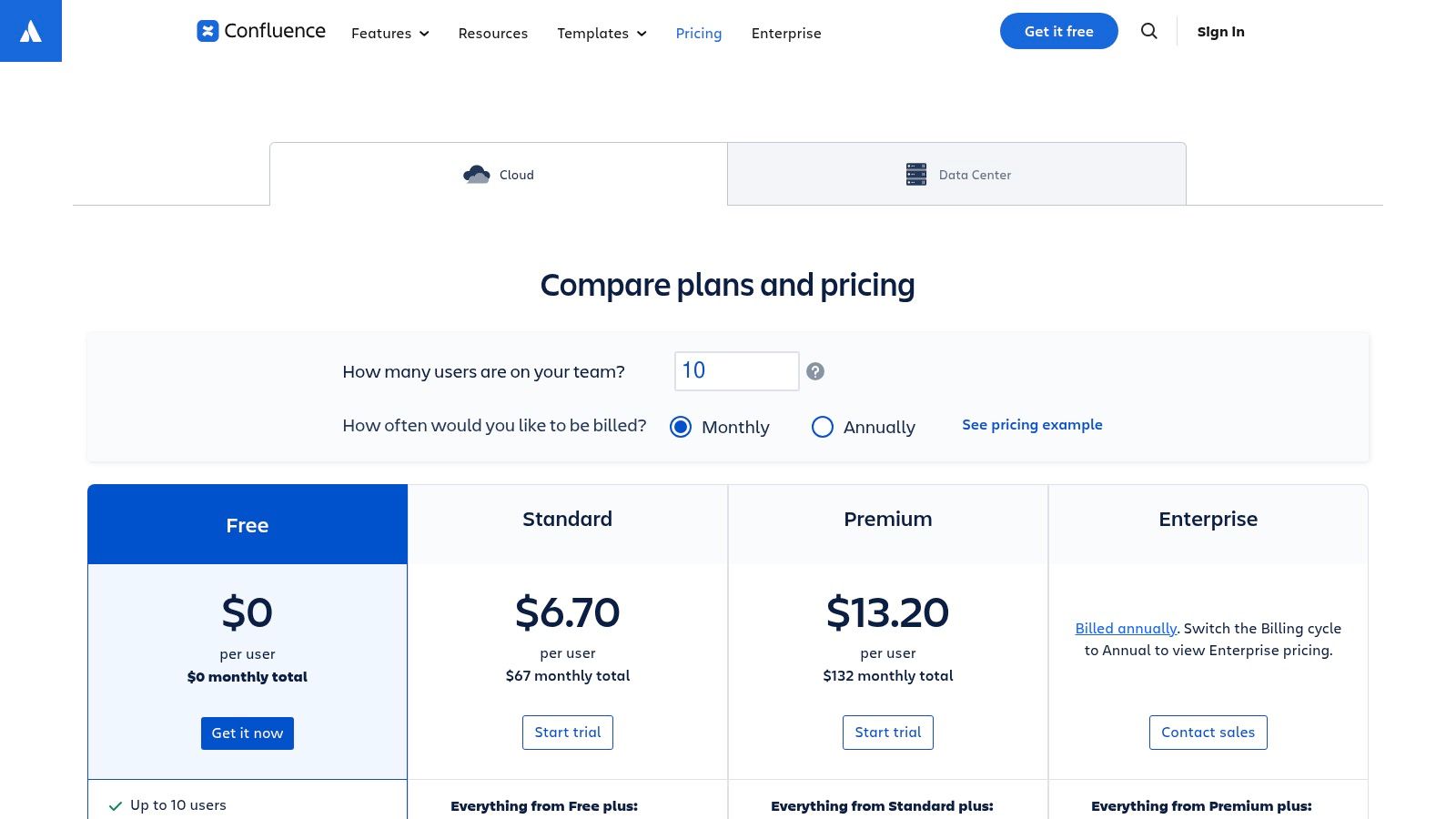
Task: Click the team users number field
Action: pos(736,371)
